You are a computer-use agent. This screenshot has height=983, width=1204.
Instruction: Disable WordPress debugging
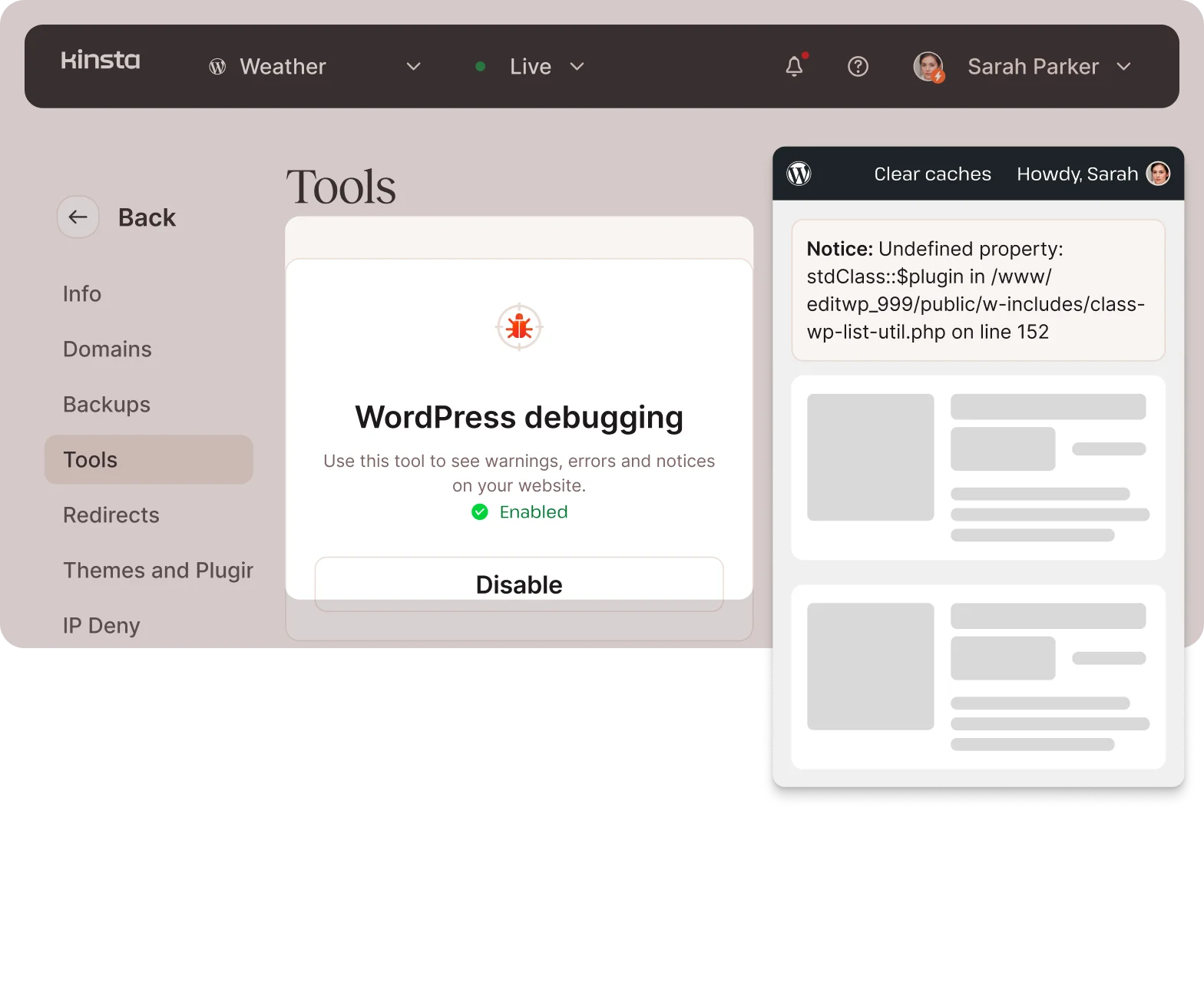[x=519, y=584]
